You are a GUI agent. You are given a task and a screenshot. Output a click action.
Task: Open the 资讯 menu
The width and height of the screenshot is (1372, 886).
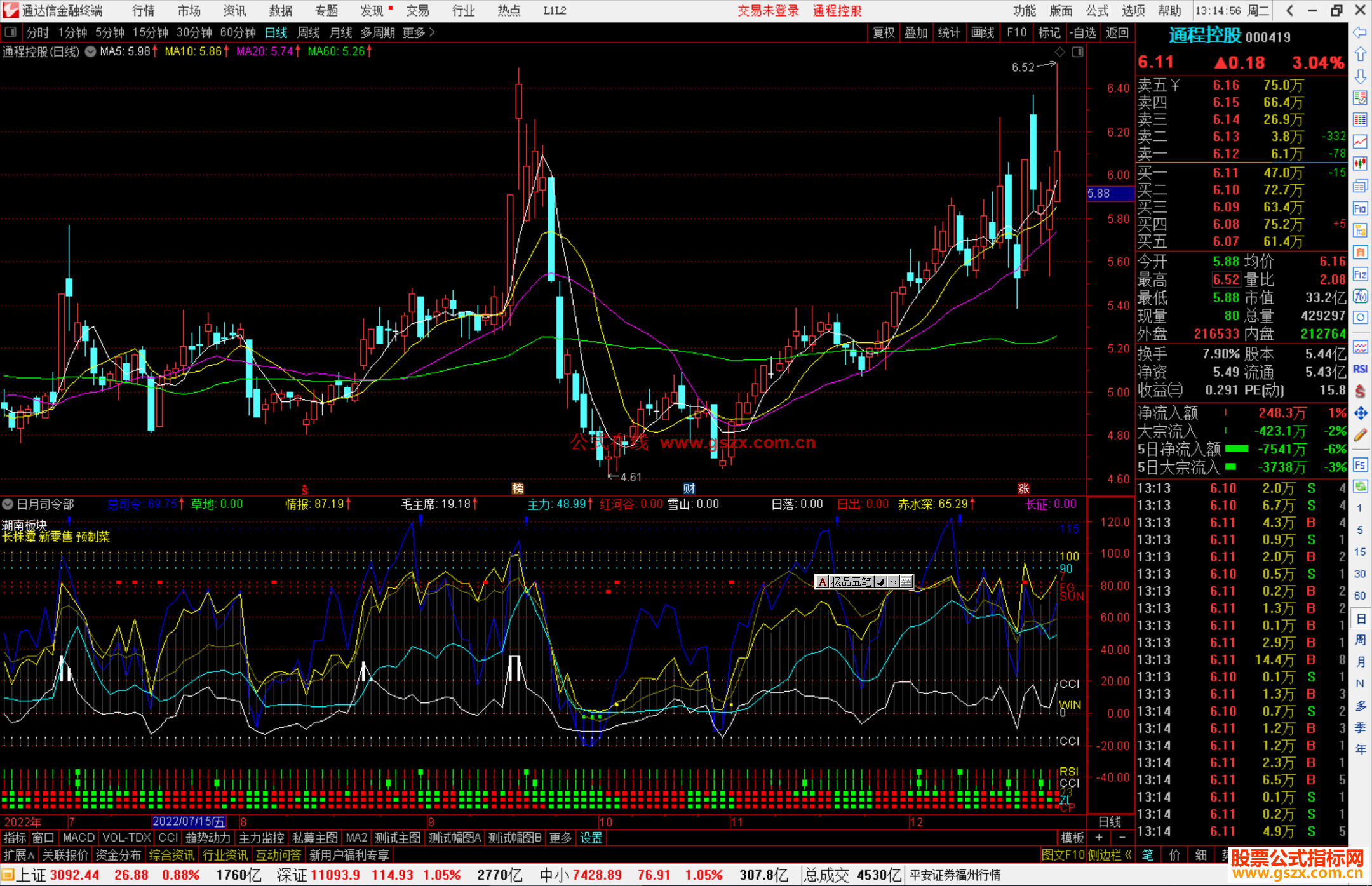pos(234,11)
